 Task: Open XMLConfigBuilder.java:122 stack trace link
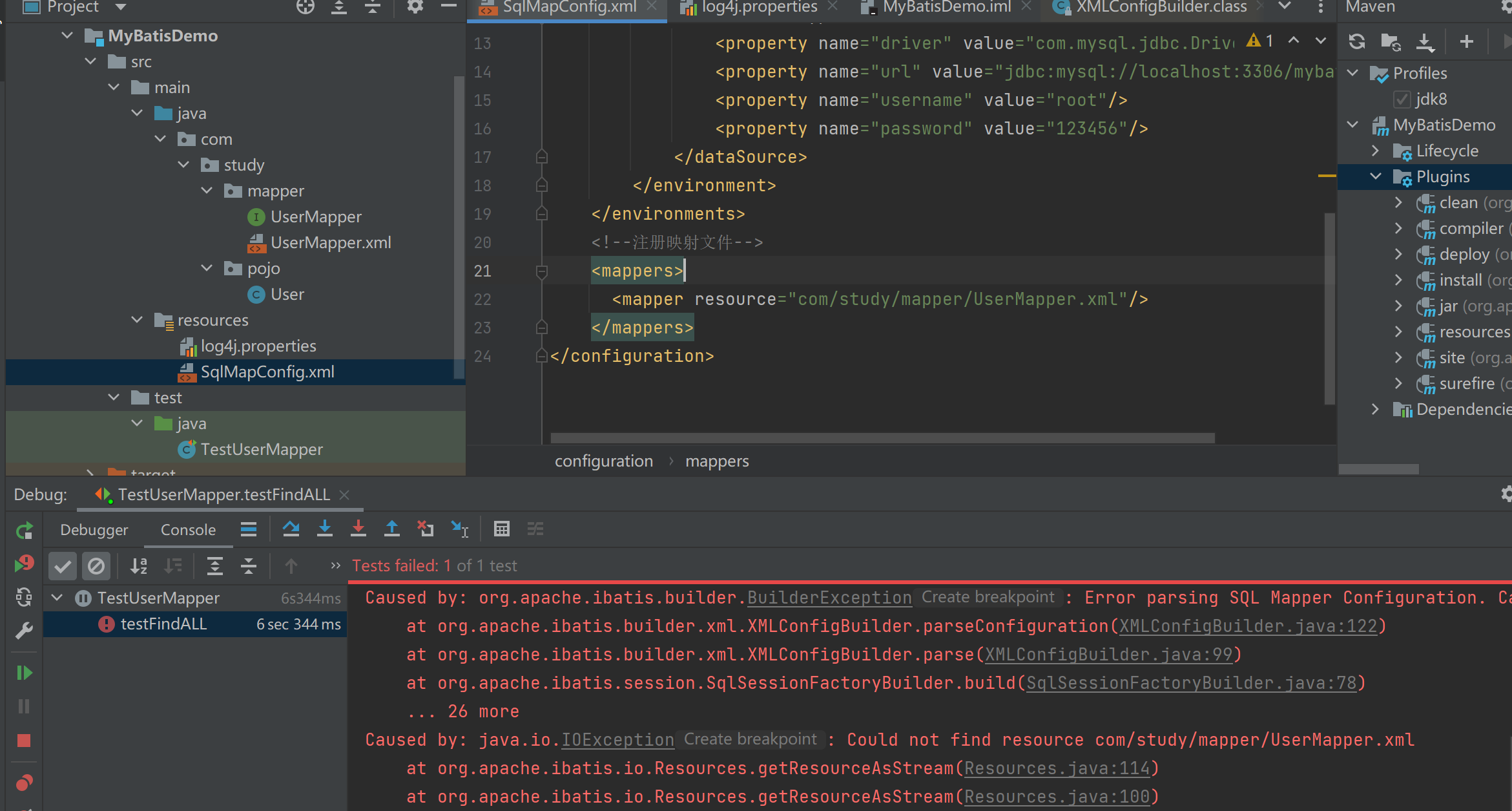click(x=1248, y=626)
